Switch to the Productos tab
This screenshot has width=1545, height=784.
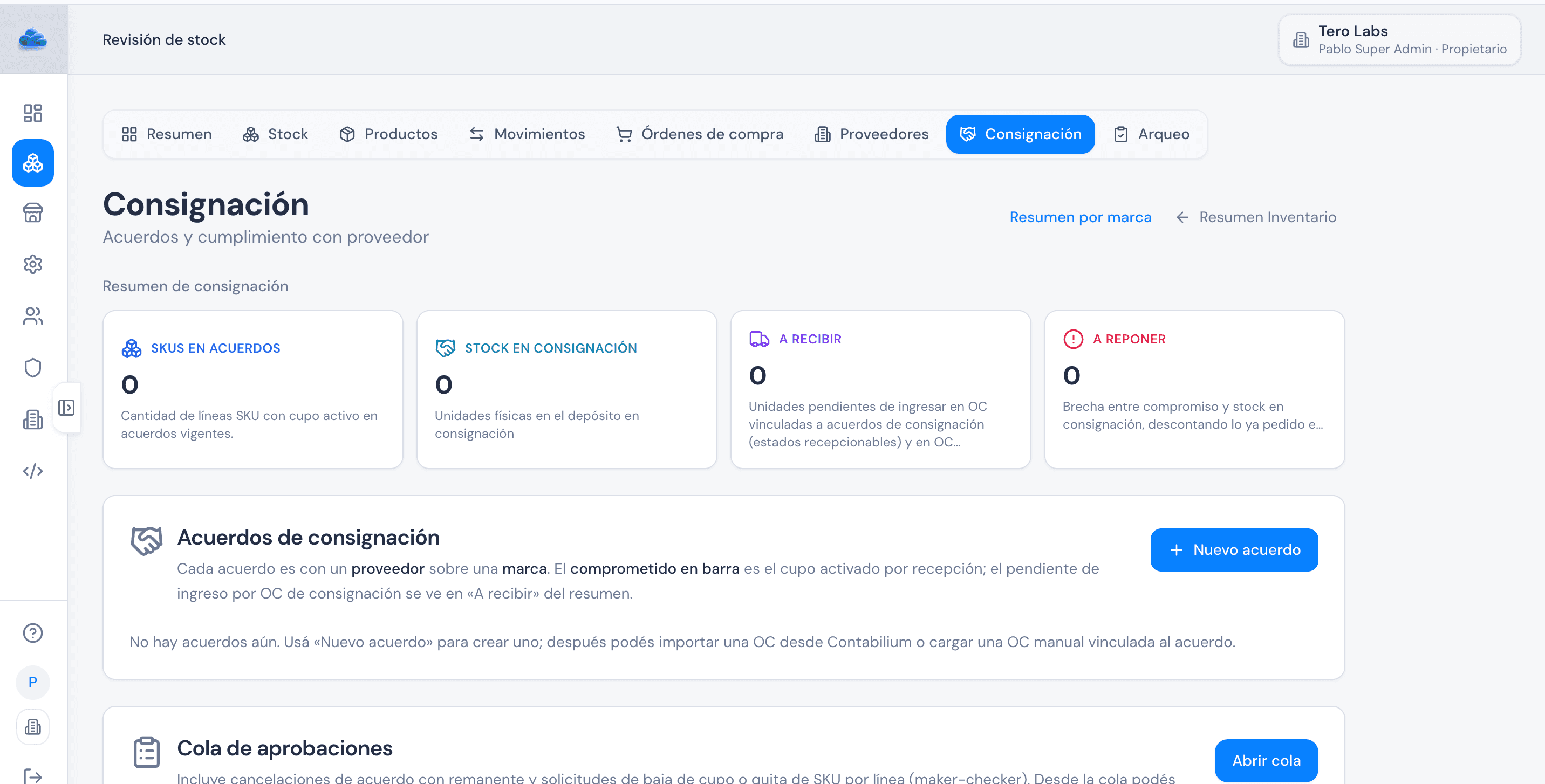[x=388, y=134]
